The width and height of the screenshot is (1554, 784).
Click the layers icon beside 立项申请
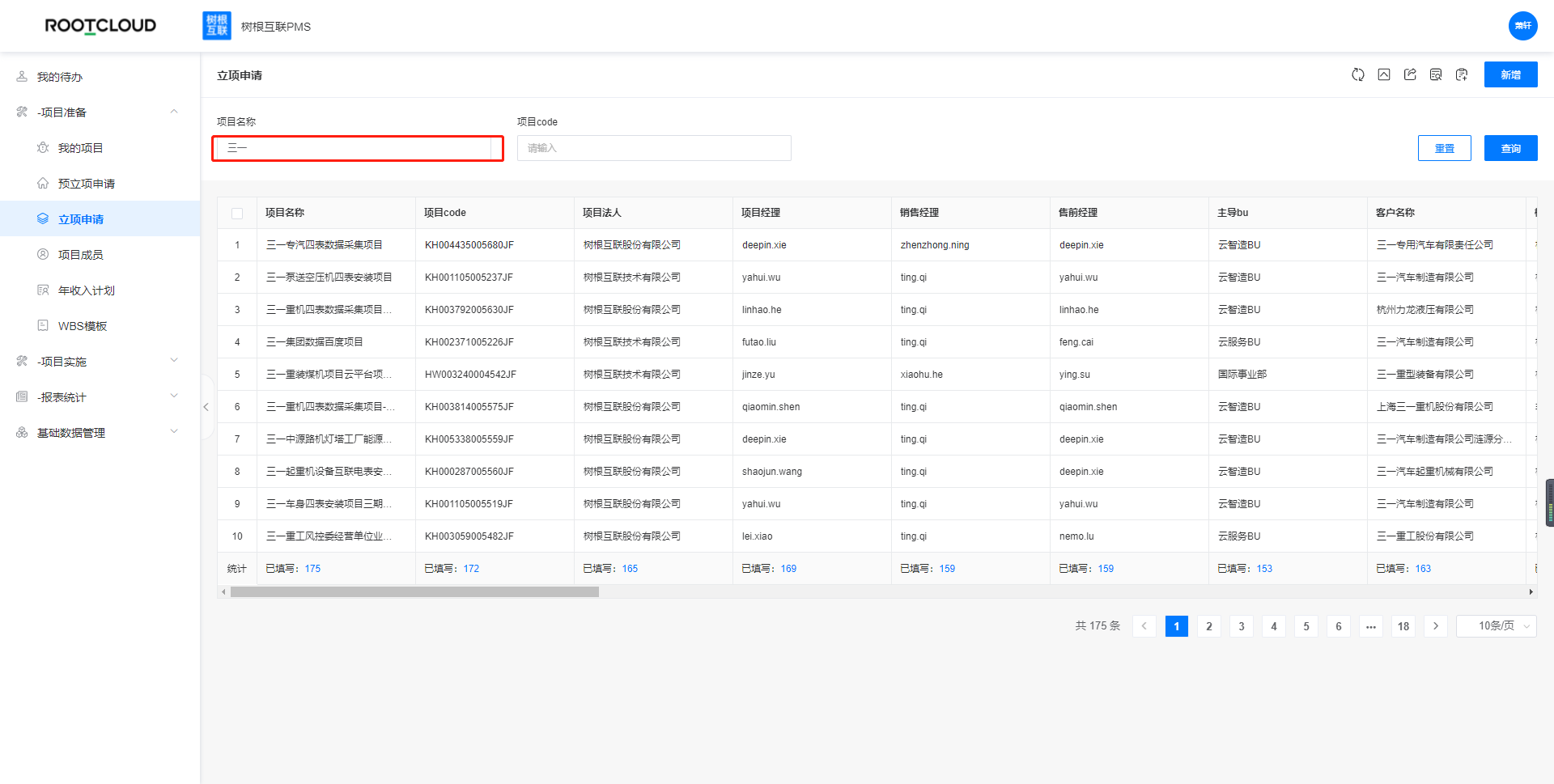pos(43,219)
